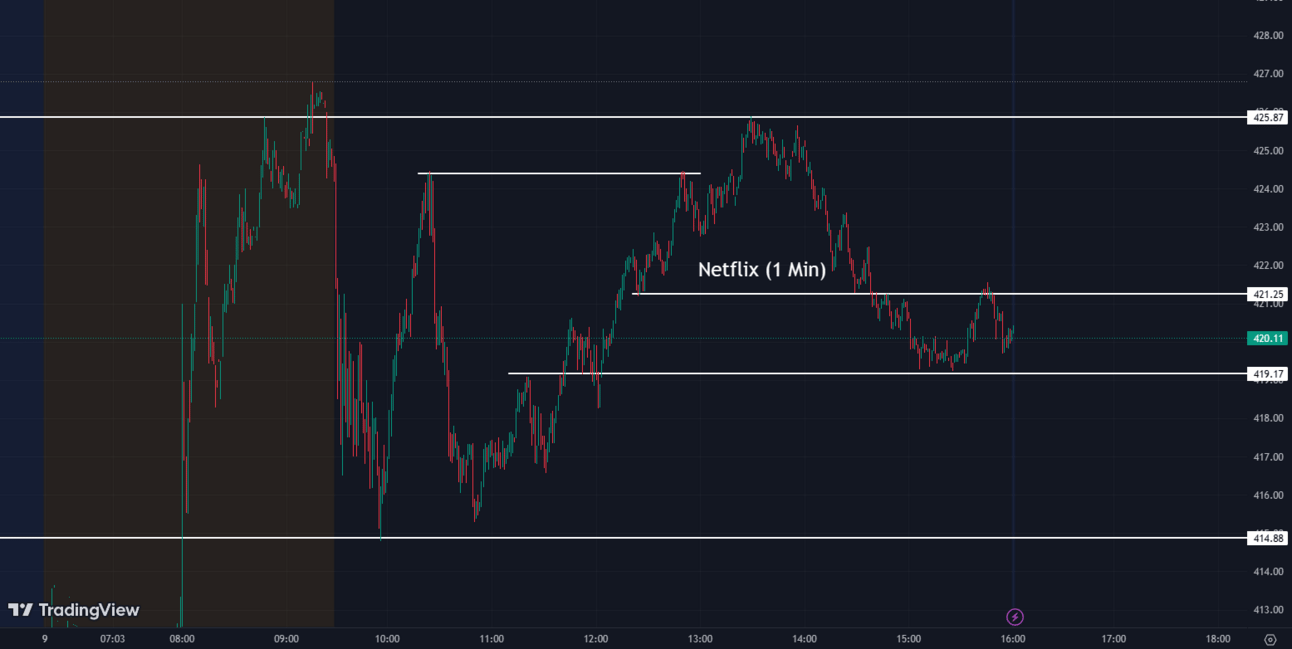
Task: Select the Netflix (1 Min) text annotation
Action: pyautogui.click(x=762, y=269)
